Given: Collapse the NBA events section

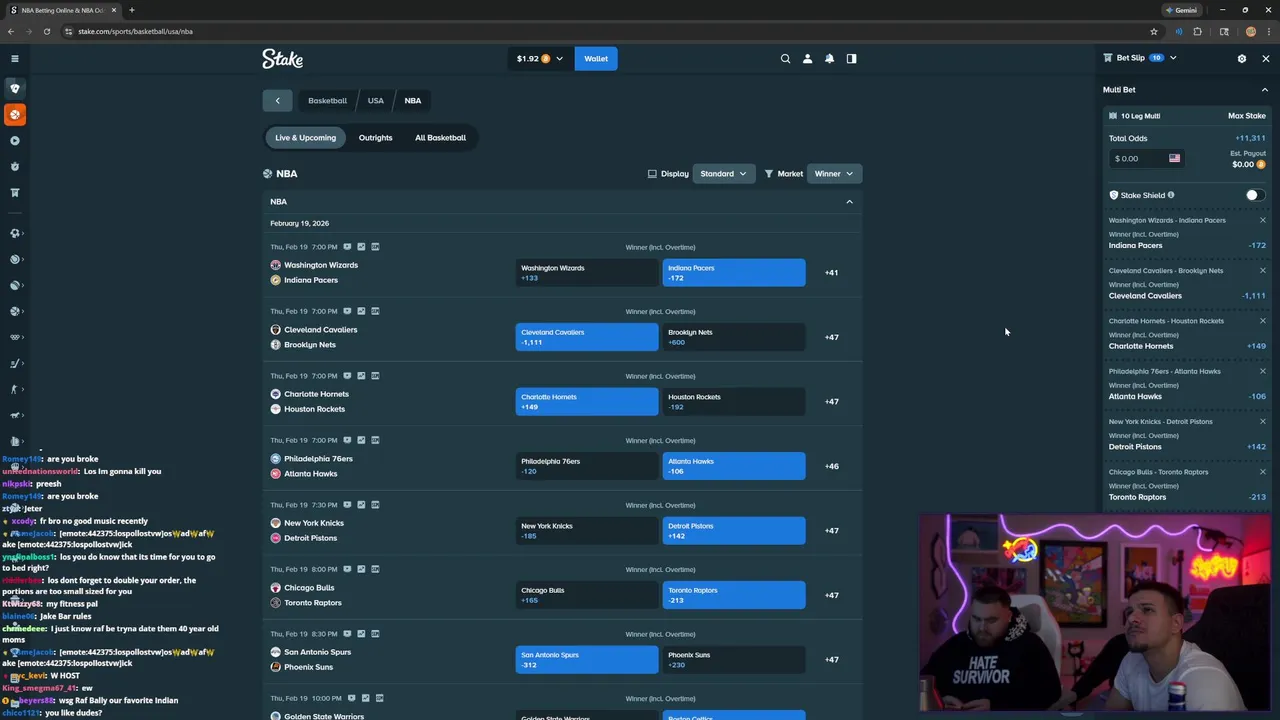Looking at the screenshot, I should tap(849, 202).
